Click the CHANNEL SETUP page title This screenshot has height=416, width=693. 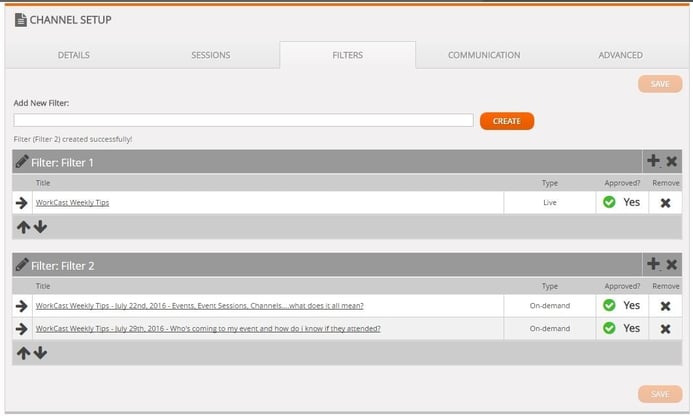pos(71,20)
